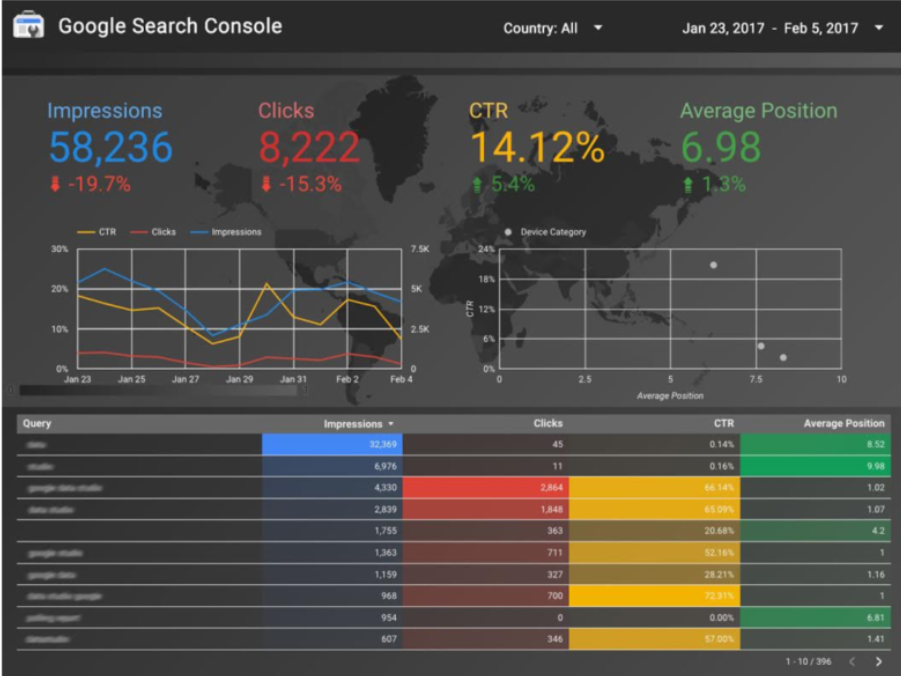The image size is (901, 676).
Task: Click the green up arrow under CTR
Action: pos(477,184)
